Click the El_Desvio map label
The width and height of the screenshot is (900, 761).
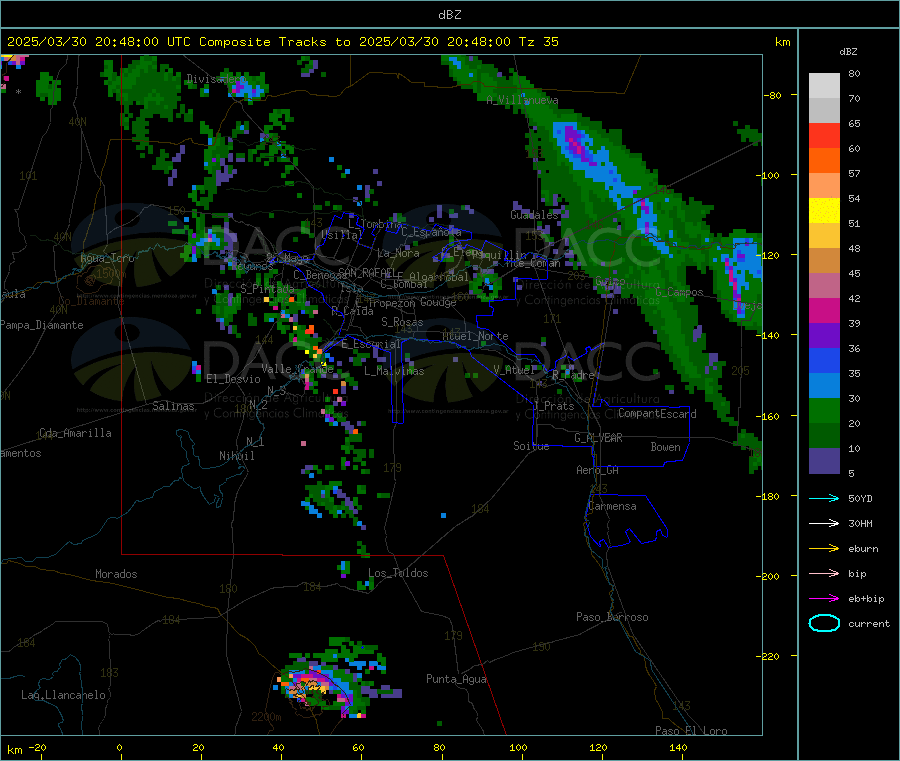pyautogui.click(x=234, y=379)
